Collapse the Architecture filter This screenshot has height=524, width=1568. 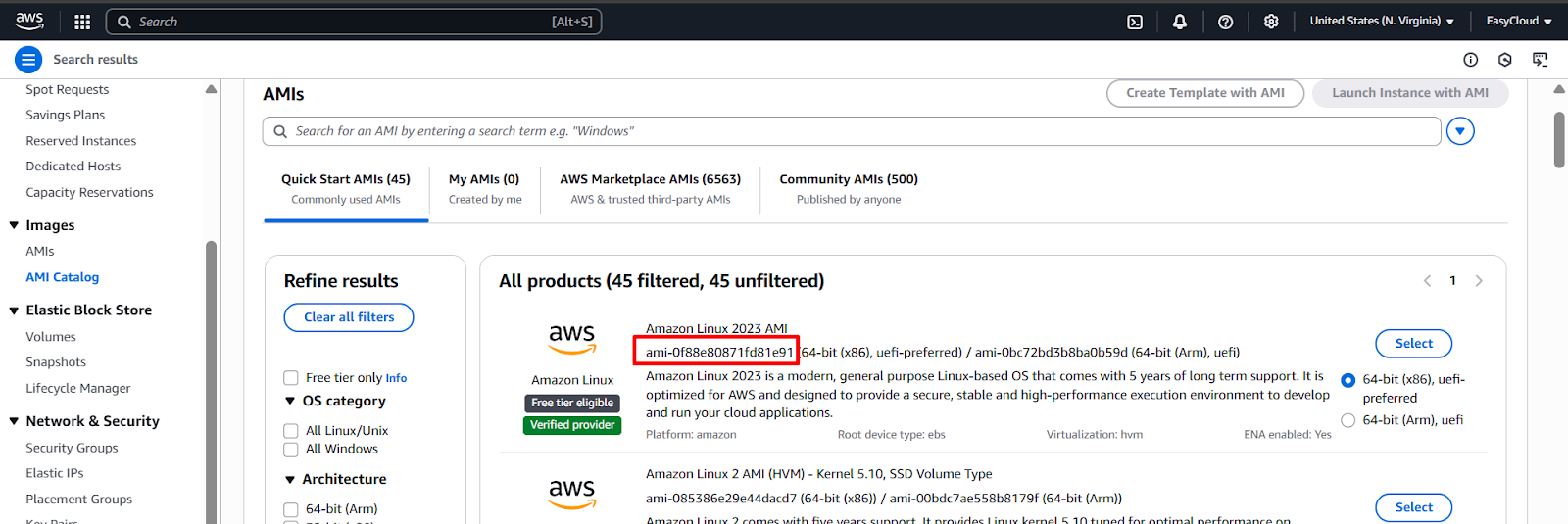tap(290, 480)
